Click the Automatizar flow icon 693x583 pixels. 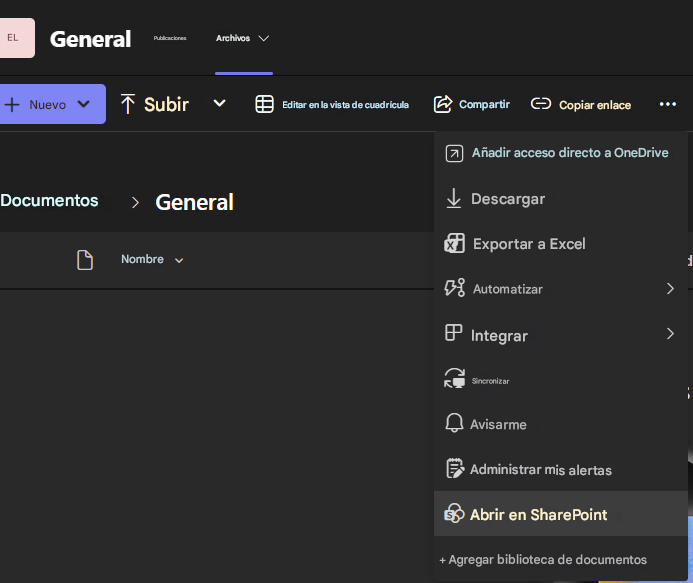click(x=454, y=288)
